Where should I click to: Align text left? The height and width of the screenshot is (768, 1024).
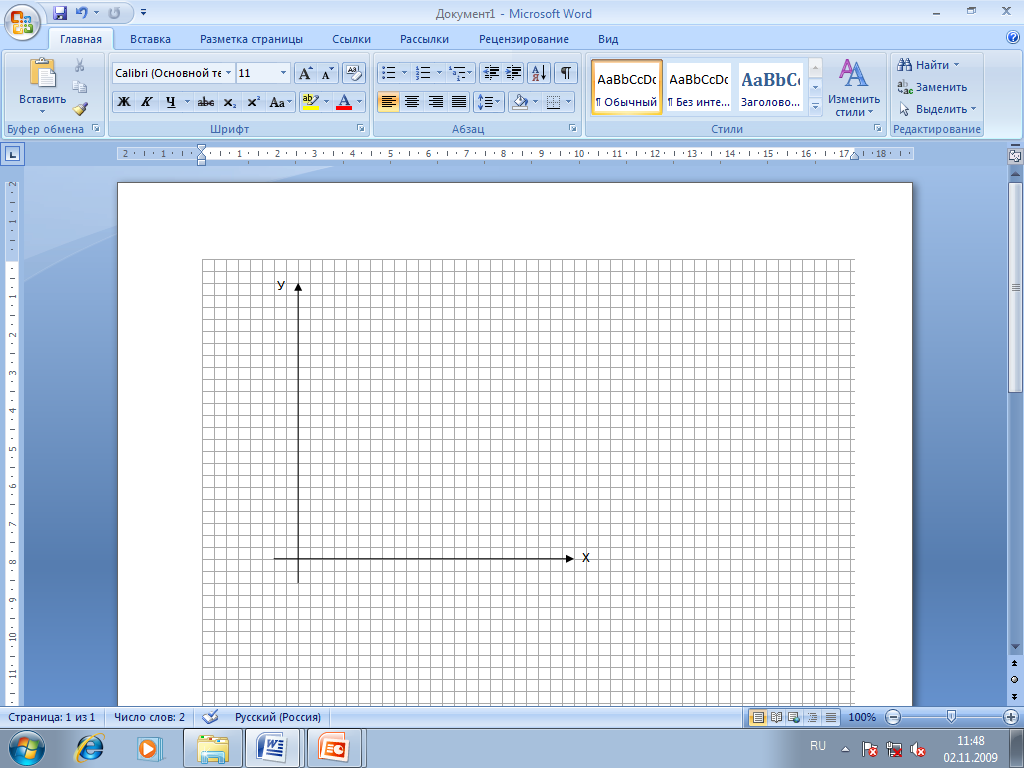tap(389, 102)
